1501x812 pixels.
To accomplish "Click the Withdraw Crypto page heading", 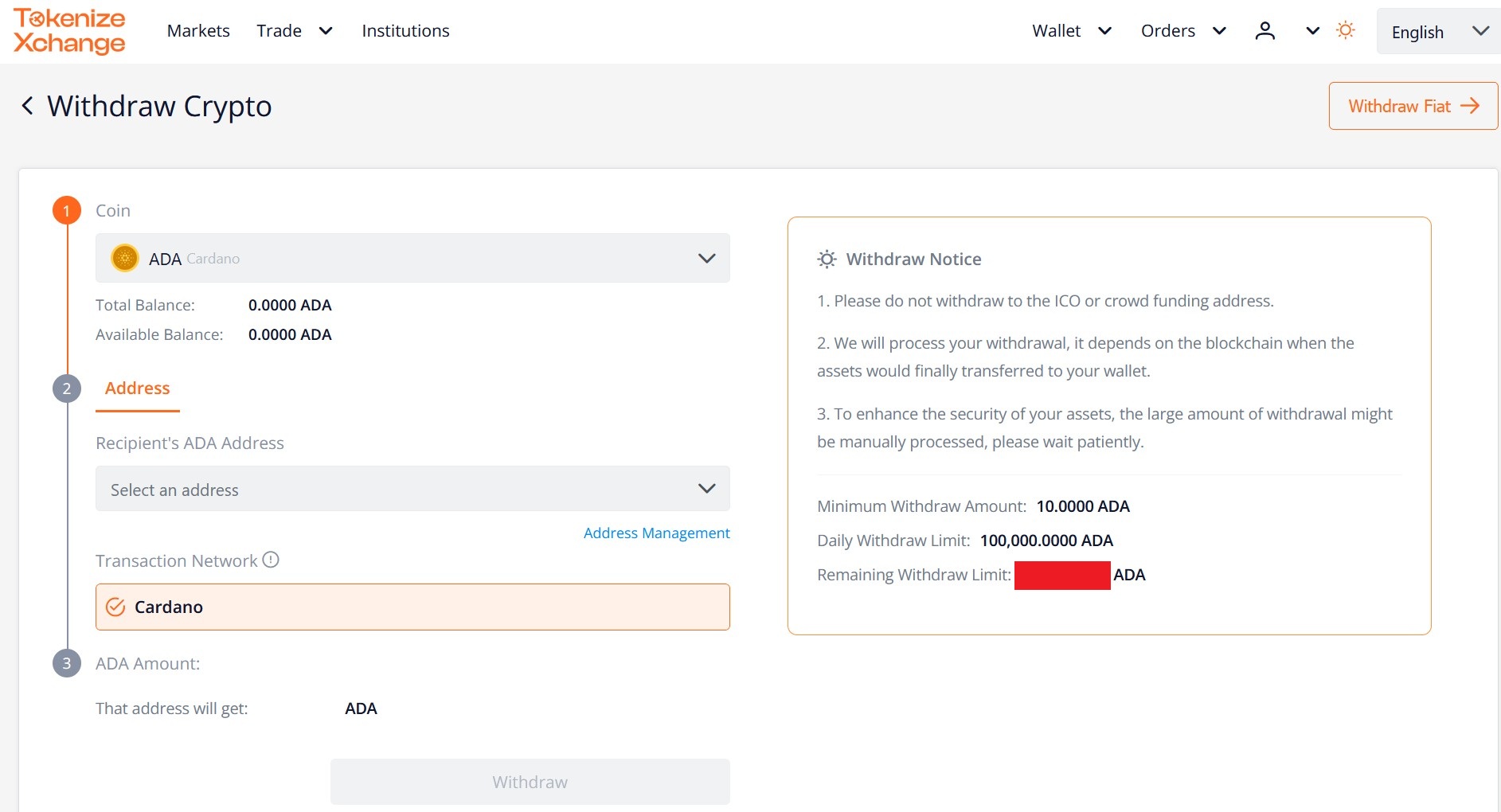I will (x=159, y=106).
